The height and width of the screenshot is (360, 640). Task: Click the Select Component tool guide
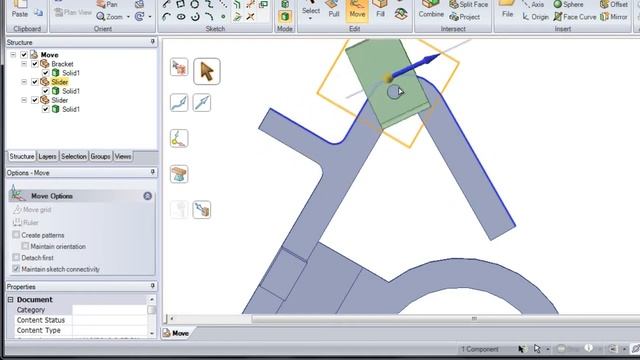(179, 67)
